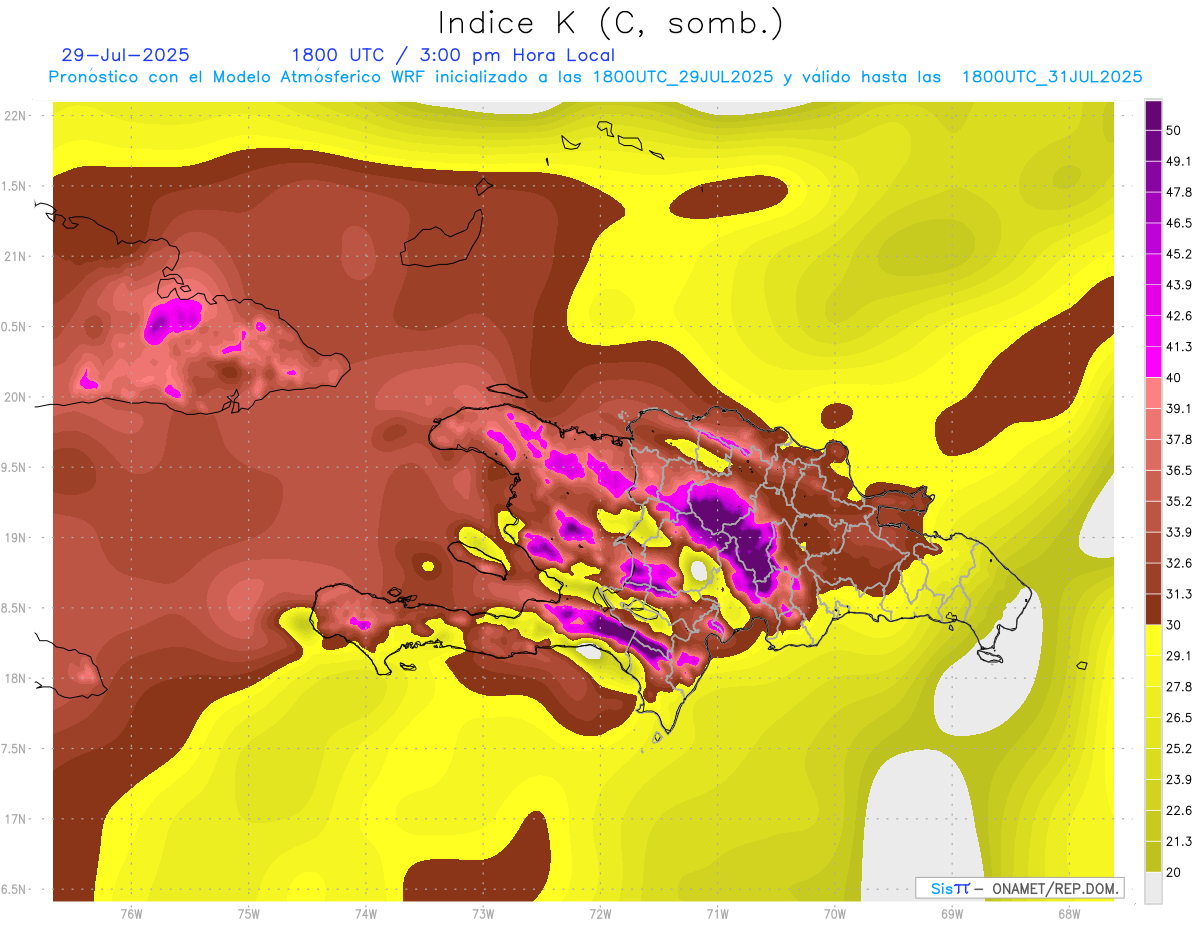Click the "17N" latitude label
The width and height of the screenshot is (1200, 927).
(15, 819)
